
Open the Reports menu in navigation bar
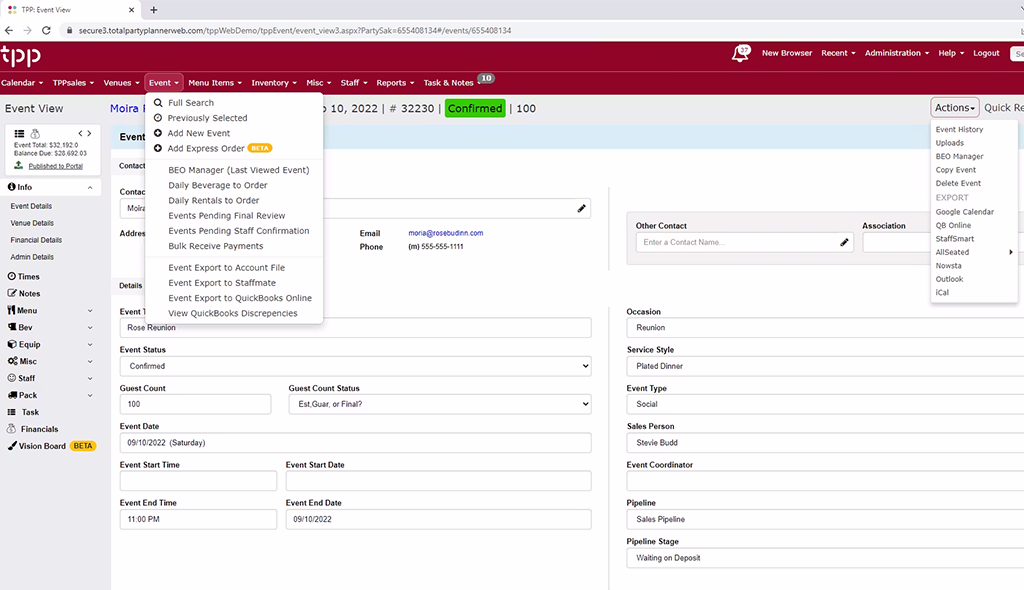click(394, 83)
